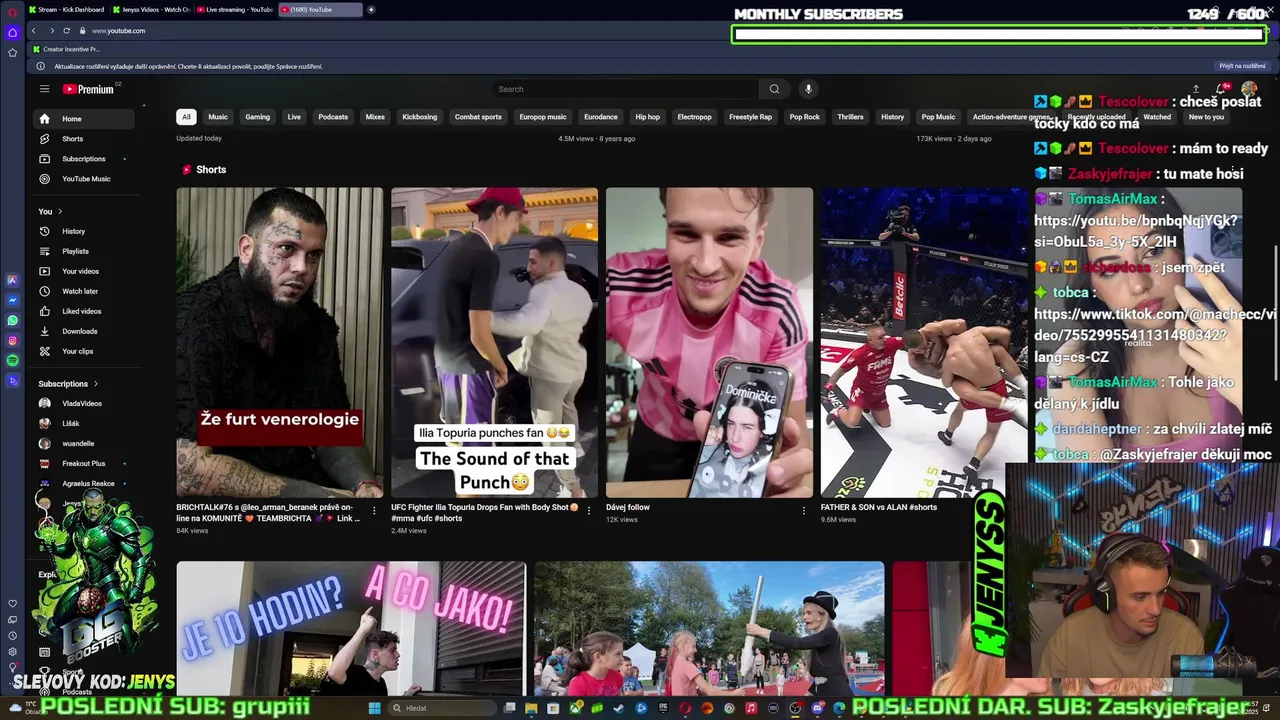Select the Gaming filter chip

[x=258, y=117]
